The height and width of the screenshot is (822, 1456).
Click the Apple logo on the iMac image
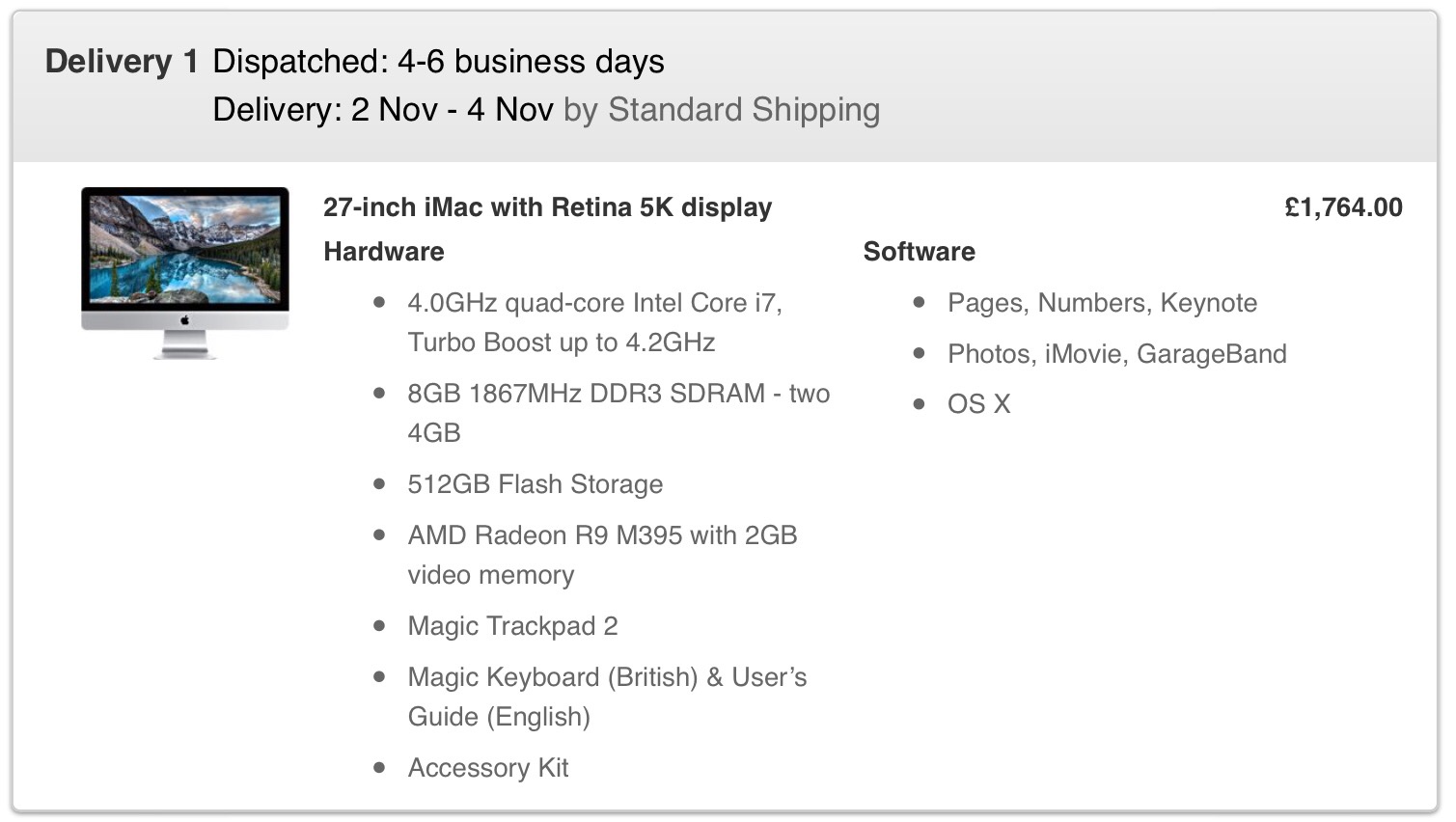[x=185, y=321]
